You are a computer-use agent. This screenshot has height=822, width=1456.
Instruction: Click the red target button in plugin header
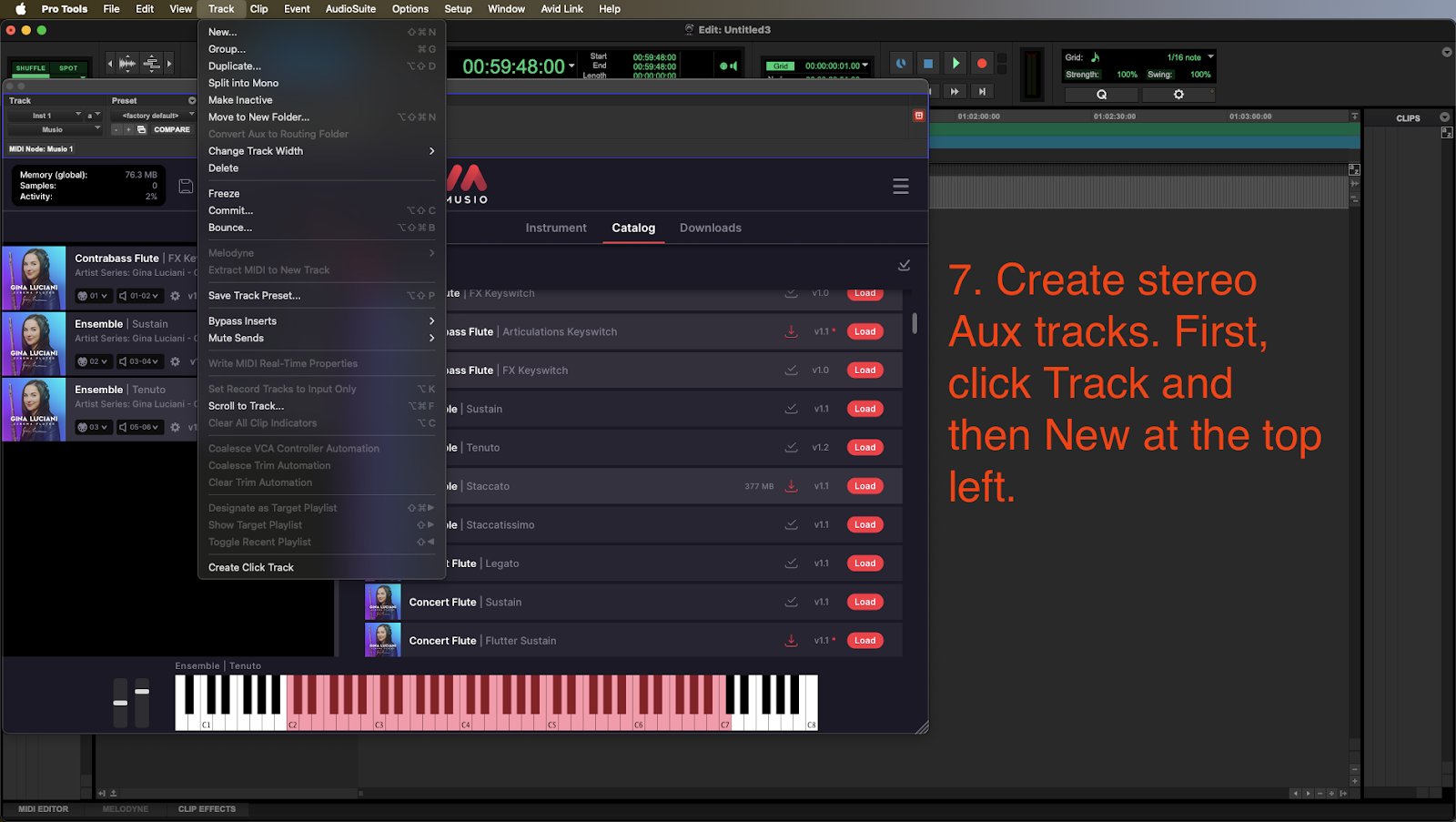pos(918,116)
